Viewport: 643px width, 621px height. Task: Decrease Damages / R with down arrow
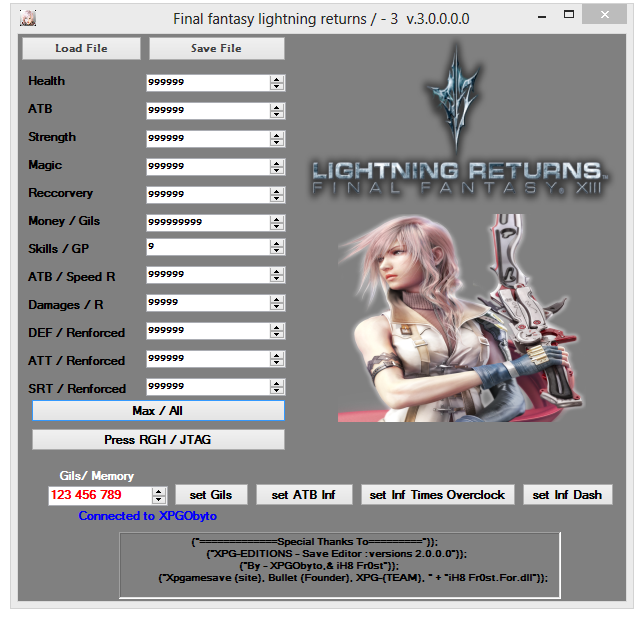pos(277,305)
